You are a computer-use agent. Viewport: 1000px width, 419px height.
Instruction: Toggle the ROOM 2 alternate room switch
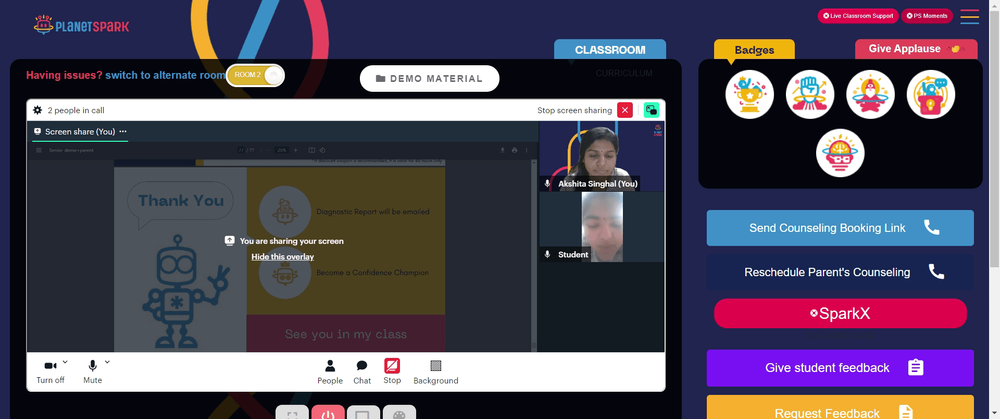click(x=255, y=75)
